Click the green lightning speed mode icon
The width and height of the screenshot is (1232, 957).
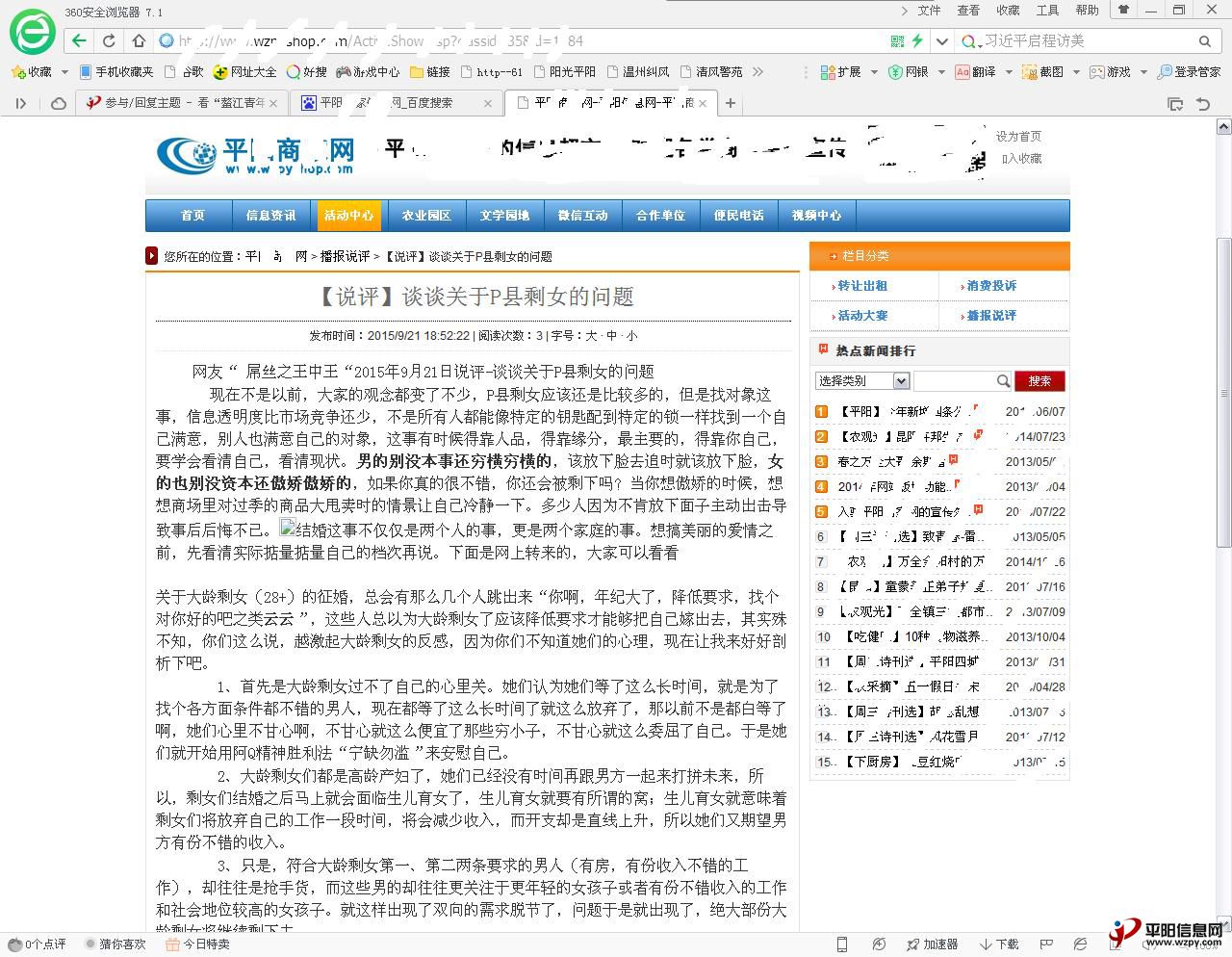[917, 40]
